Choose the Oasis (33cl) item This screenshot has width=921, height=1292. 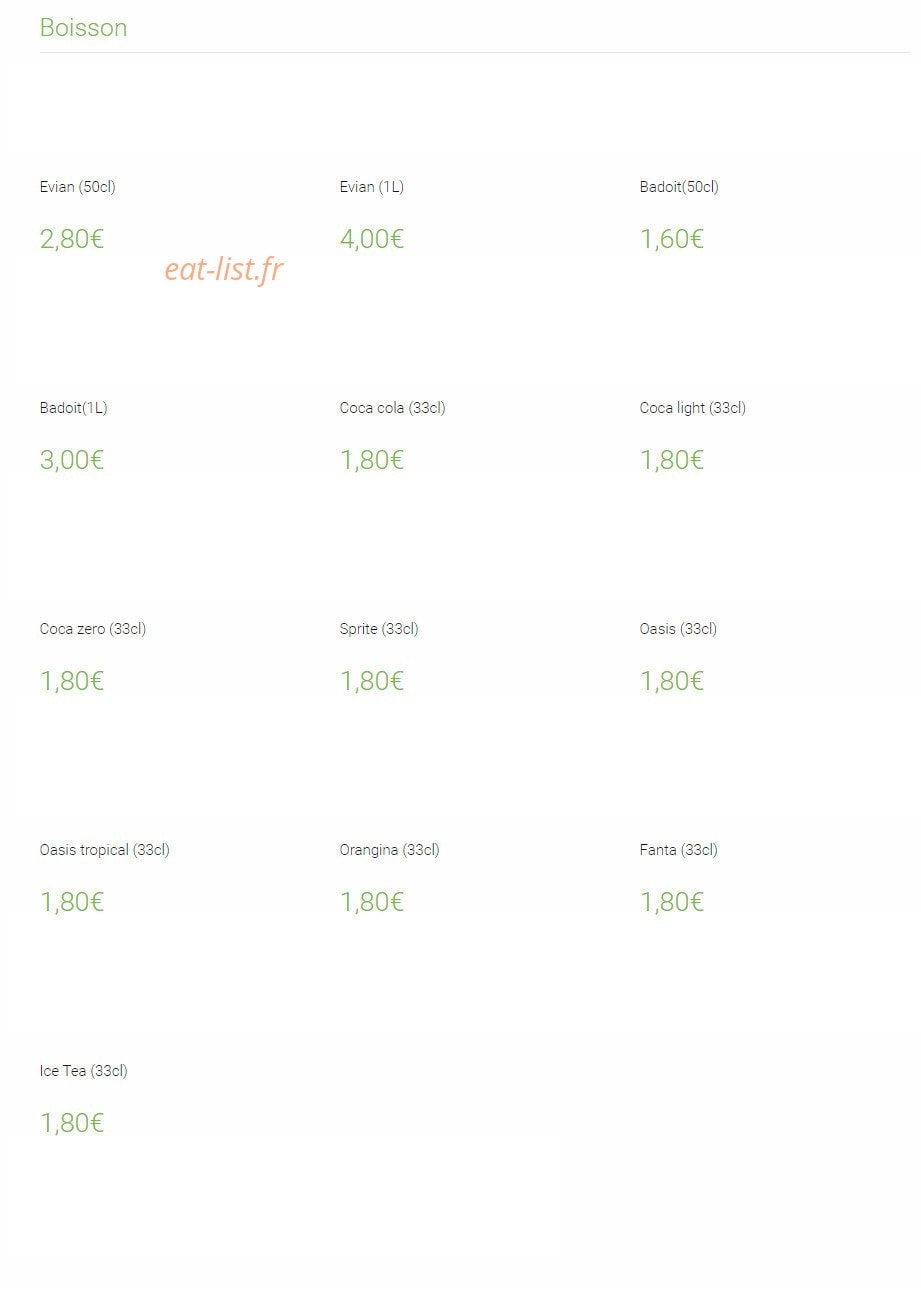678,629
